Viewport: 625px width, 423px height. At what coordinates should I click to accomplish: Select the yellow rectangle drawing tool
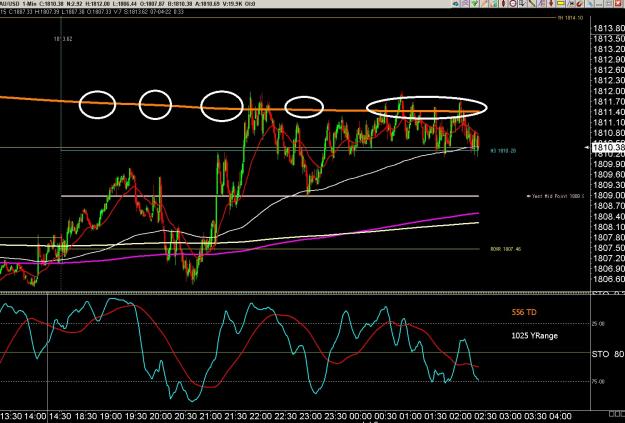click(561, 4)
